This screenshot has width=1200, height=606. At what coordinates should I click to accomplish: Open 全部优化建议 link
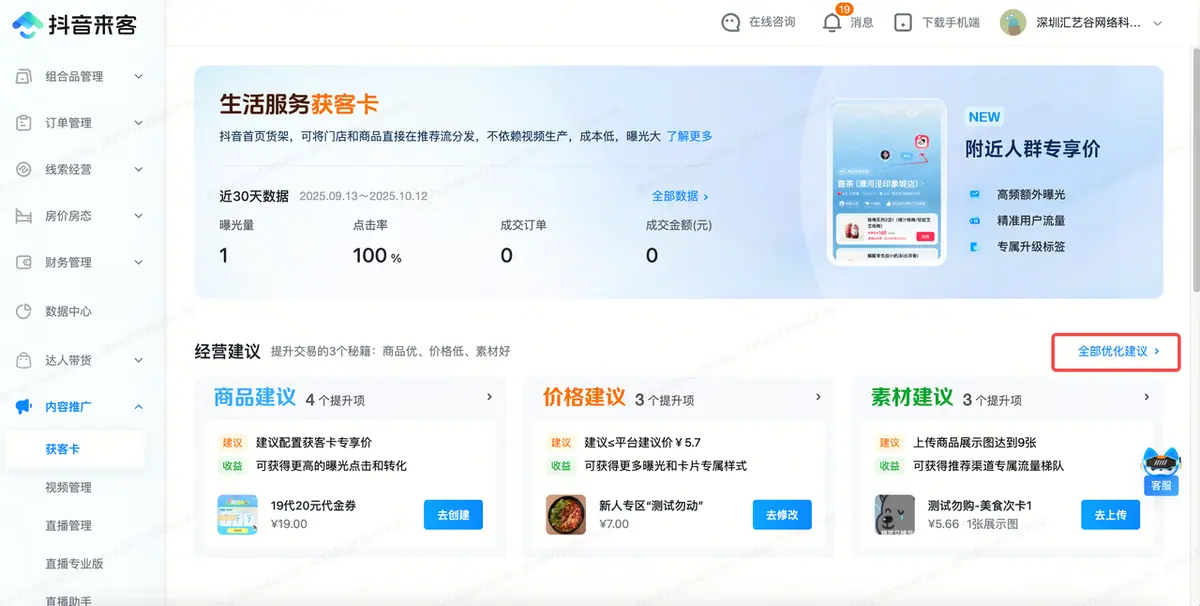1117,352
